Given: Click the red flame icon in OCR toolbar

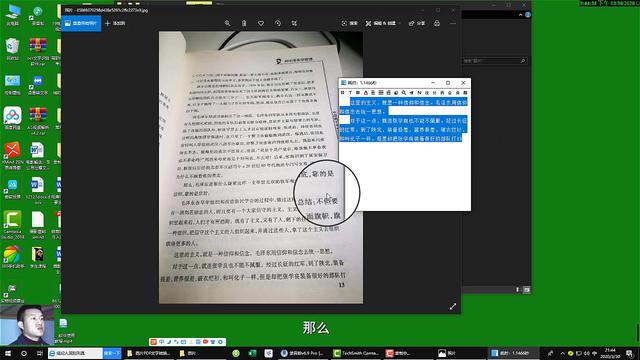Looking at the screenshot, I should [x=365, y=93].
